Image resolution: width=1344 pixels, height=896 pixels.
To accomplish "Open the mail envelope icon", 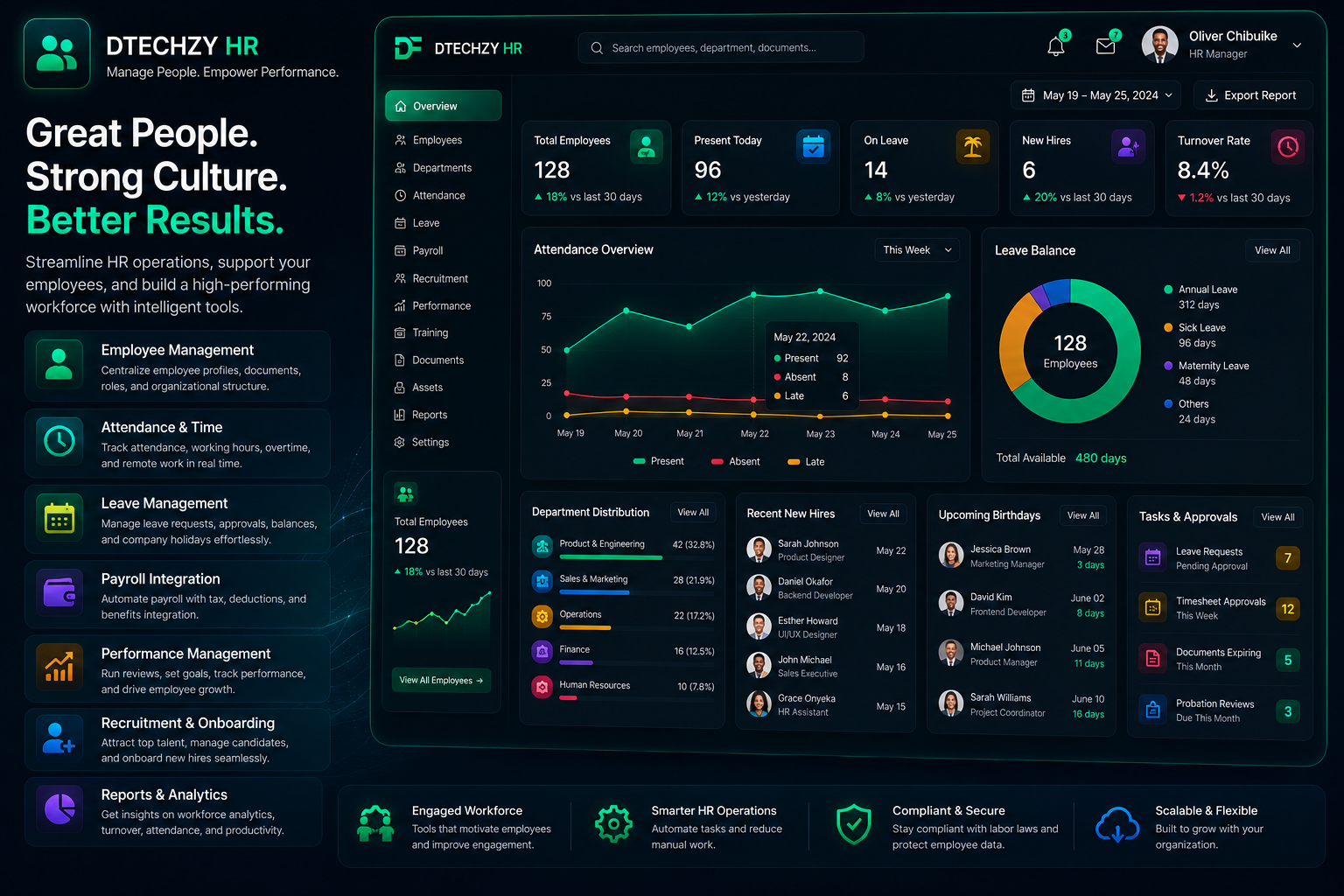I will pyautogui.click(x=1106, y=46).
